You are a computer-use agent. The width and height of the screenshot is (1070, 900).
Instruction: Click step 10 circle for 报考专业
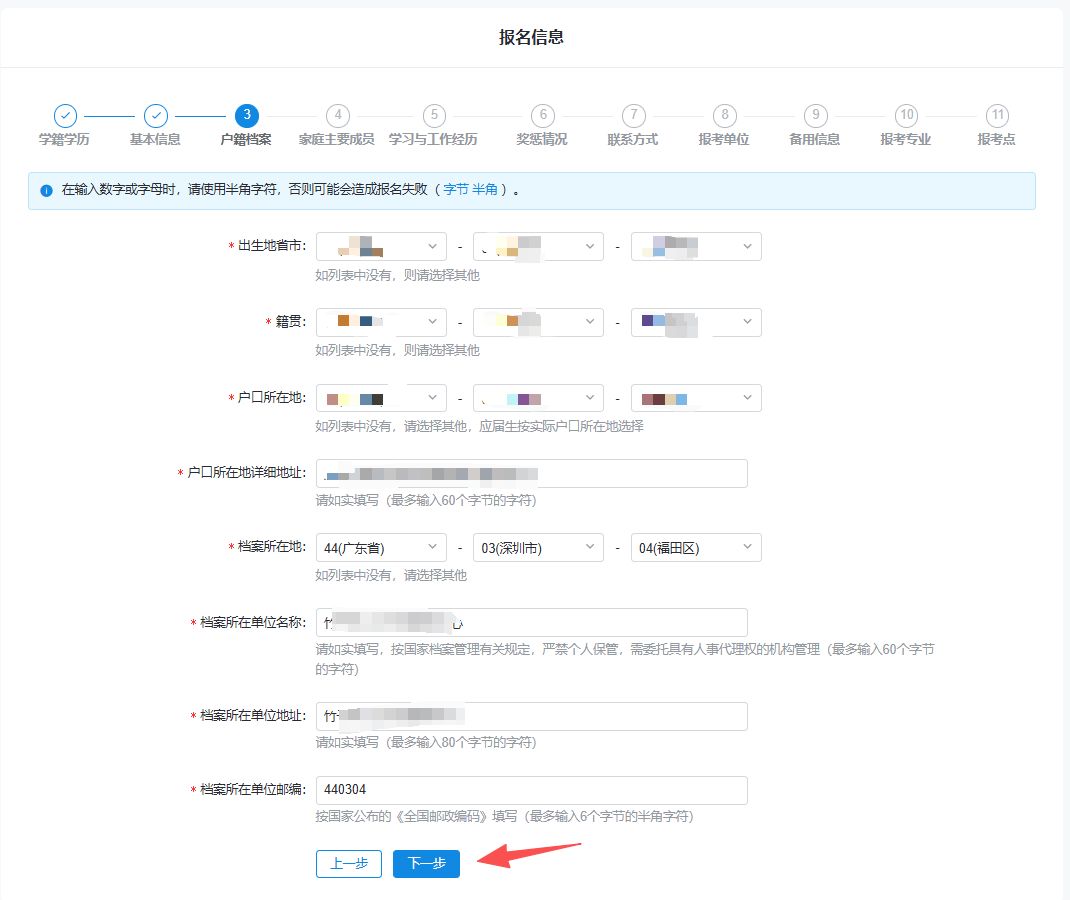(x=906, y=115)
